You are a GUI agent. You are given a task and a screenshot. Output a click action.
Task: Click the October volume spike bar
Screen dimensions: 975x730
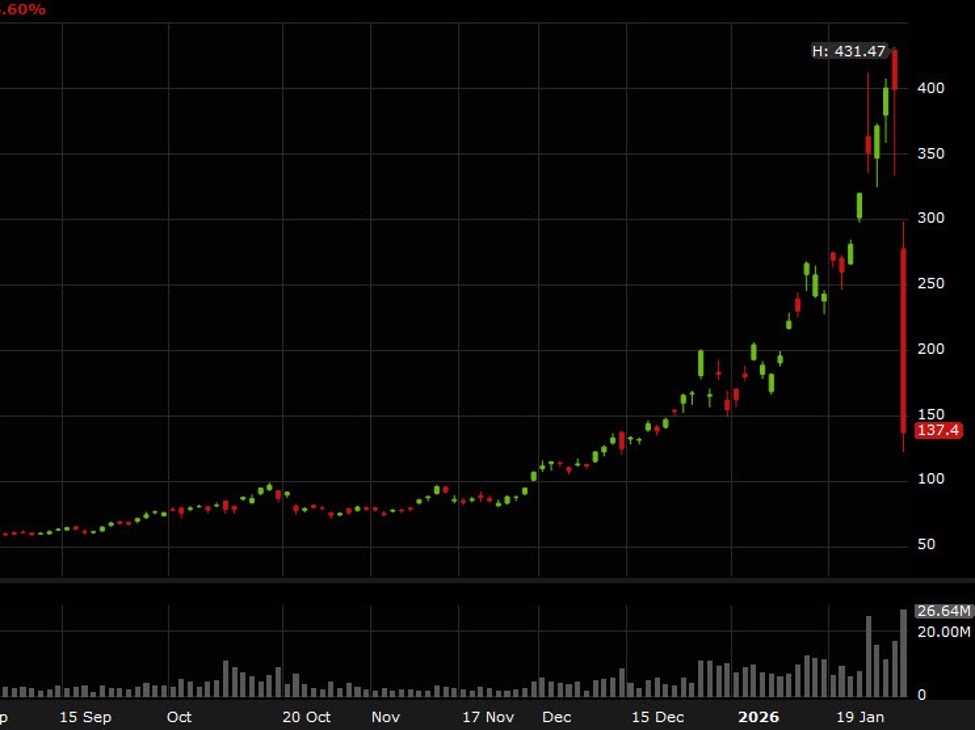[x=226, y=678]
